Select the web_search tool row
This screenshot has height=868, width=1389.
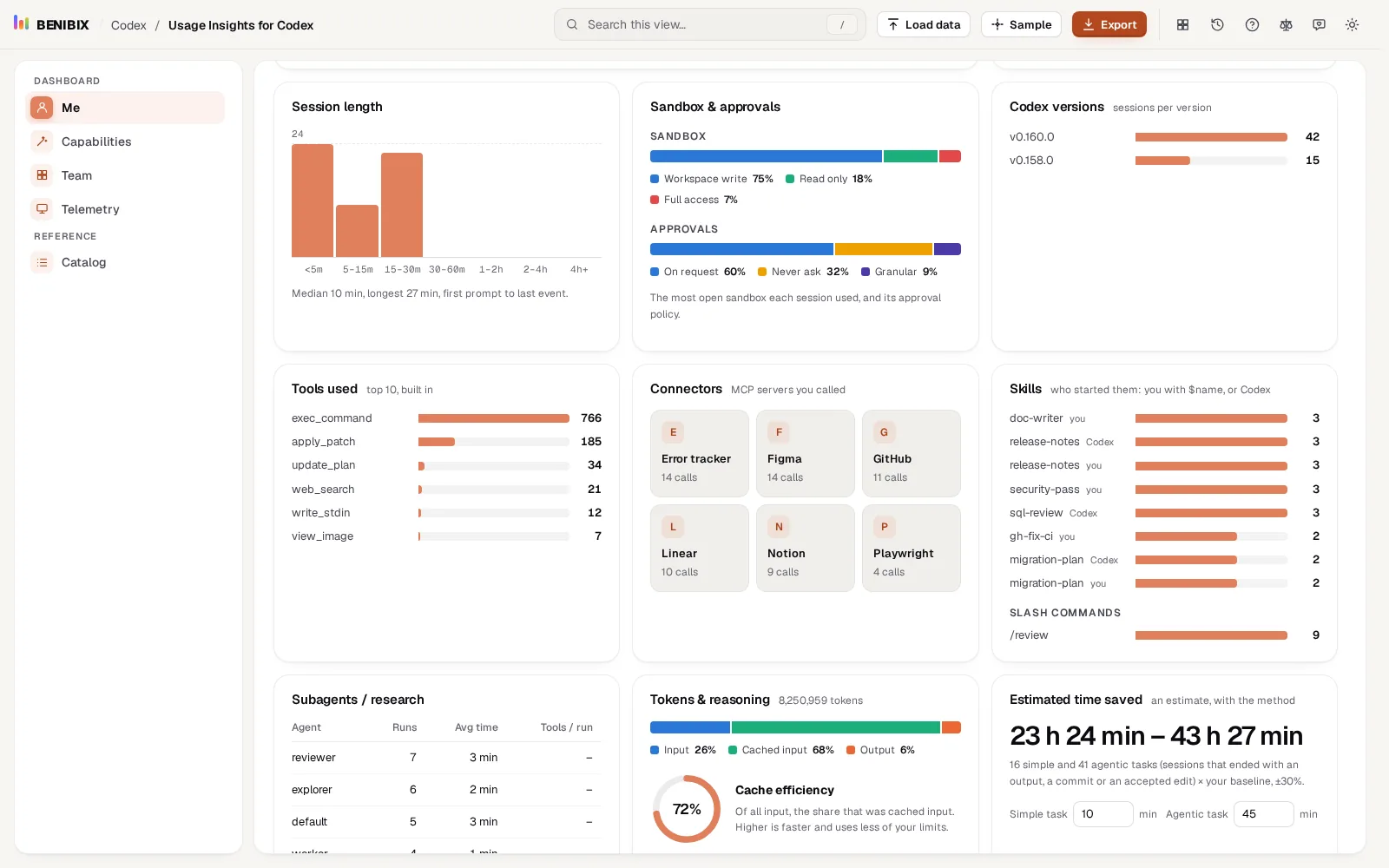click(x=446, y=490)
